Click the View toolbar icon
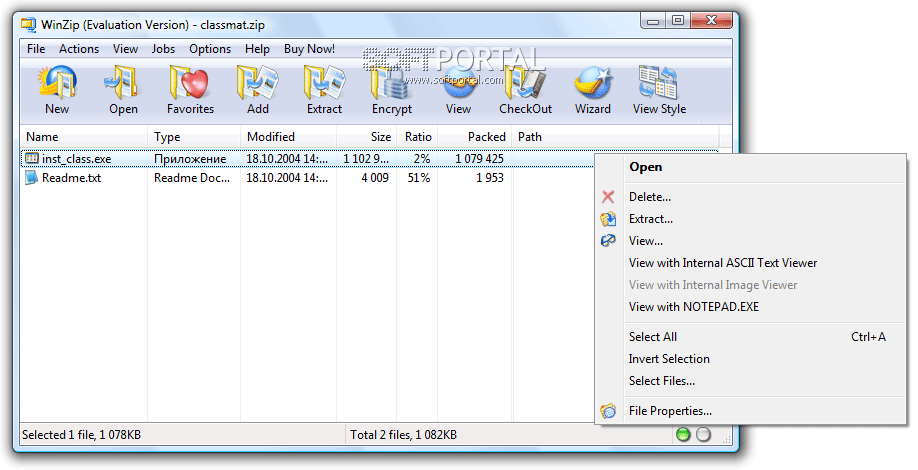Image resolution: width=918 pixels, height=470 pixels. (458, 83)
